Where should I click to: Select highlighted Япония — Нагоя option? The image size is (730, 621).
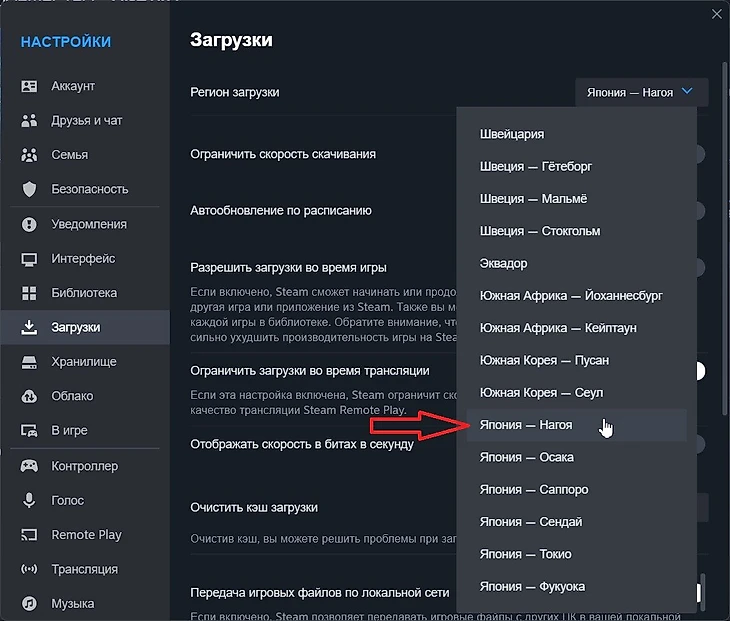click(576, 425)
